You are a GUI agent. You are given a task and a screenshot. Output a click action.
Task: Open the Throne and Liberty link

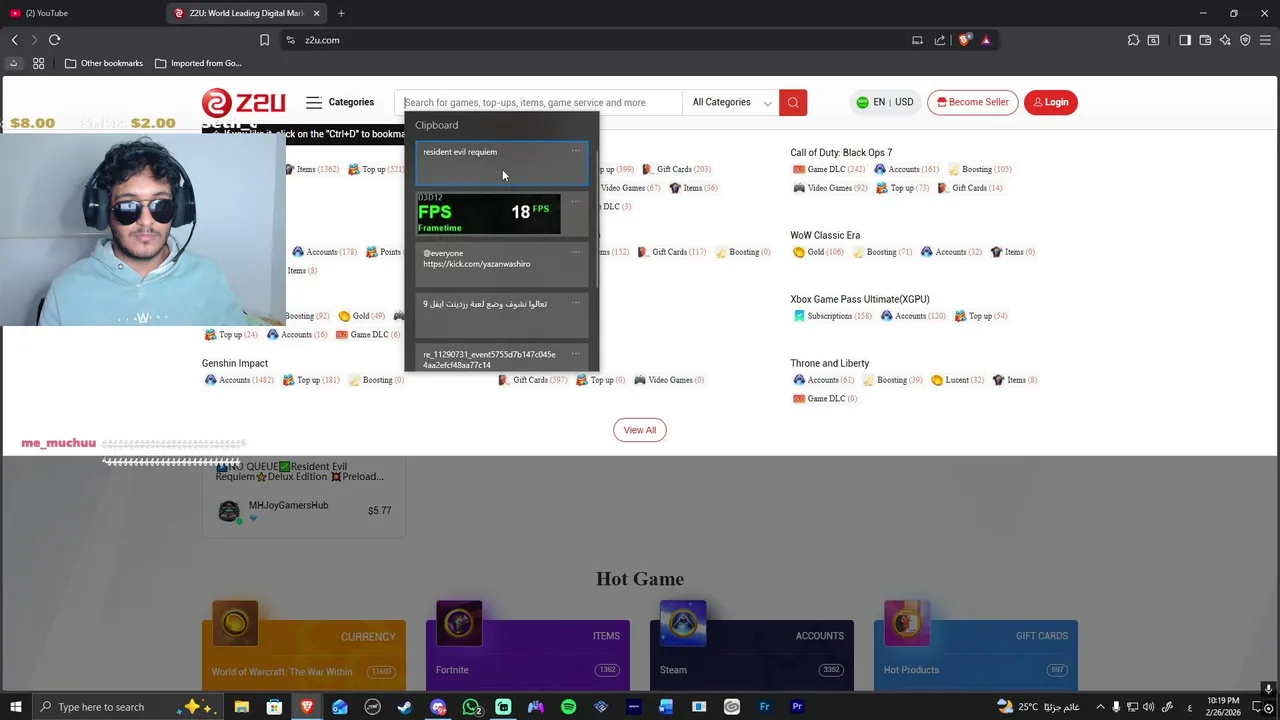(x=830, y=363)
